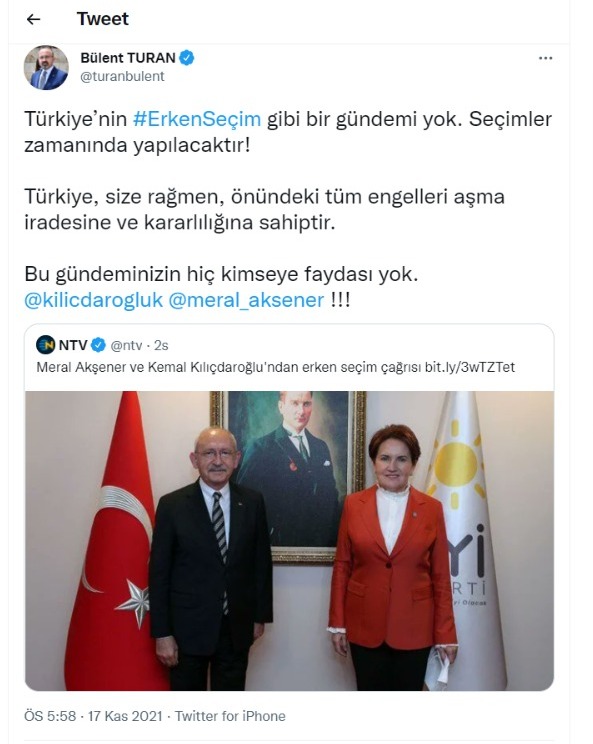Open the @kilicdarogluk mention

tap(93, 300)
